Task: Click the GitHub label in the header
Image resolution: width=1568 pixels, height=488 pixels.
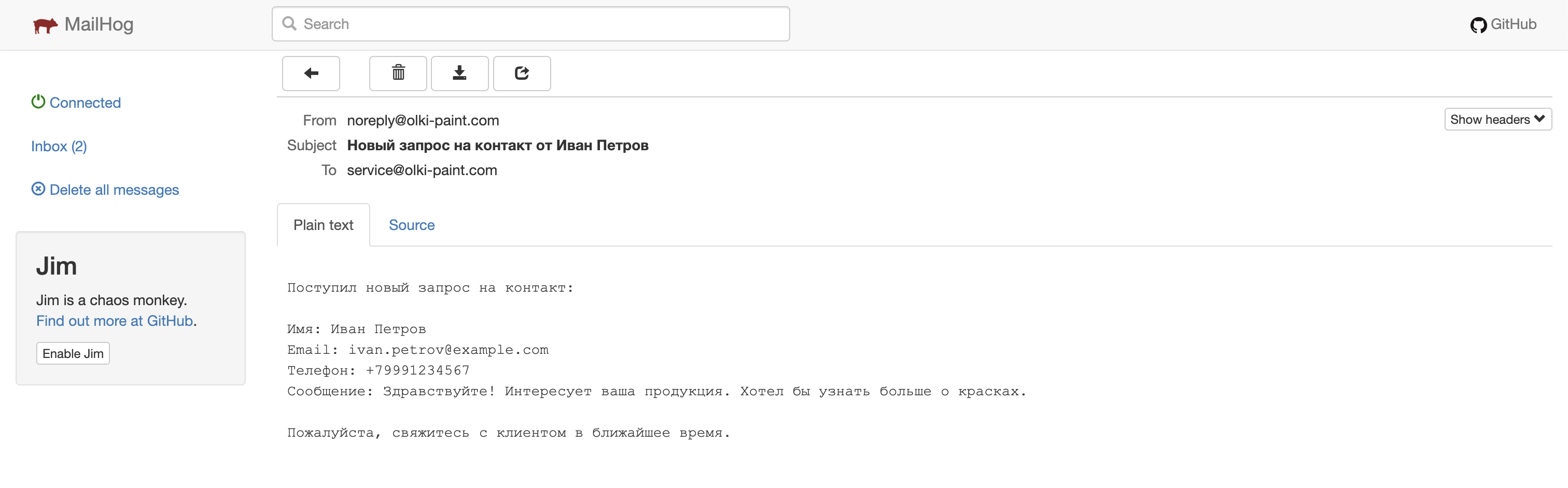Action: (1515, 24)
